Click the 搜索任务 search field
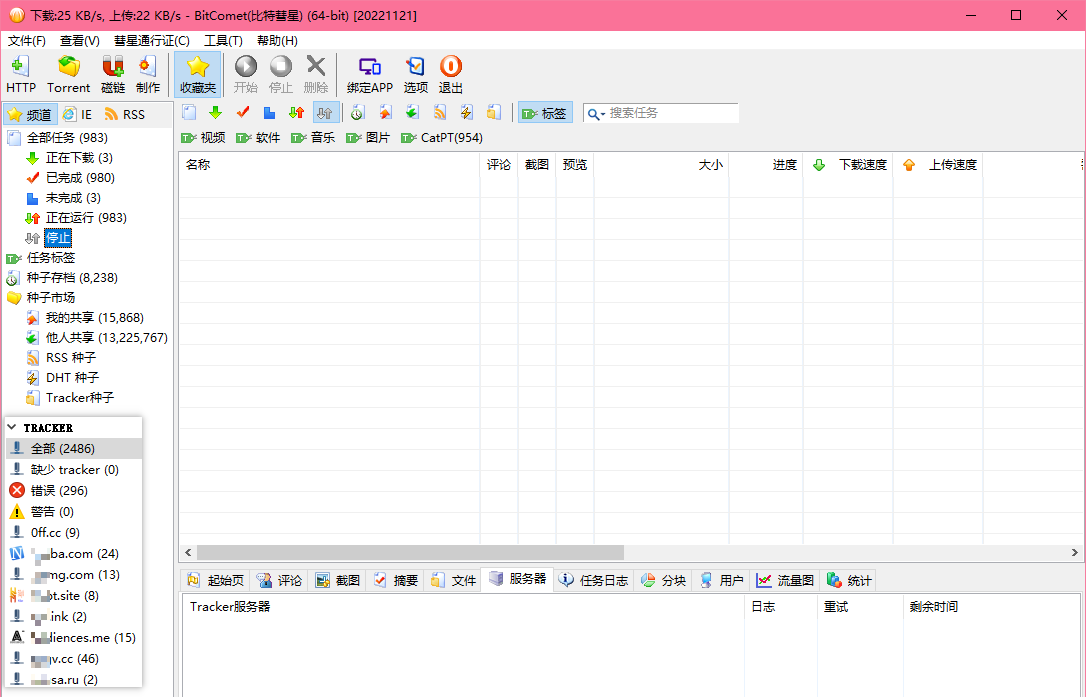This screenshot has height=697, width=1086. (670, 113)
